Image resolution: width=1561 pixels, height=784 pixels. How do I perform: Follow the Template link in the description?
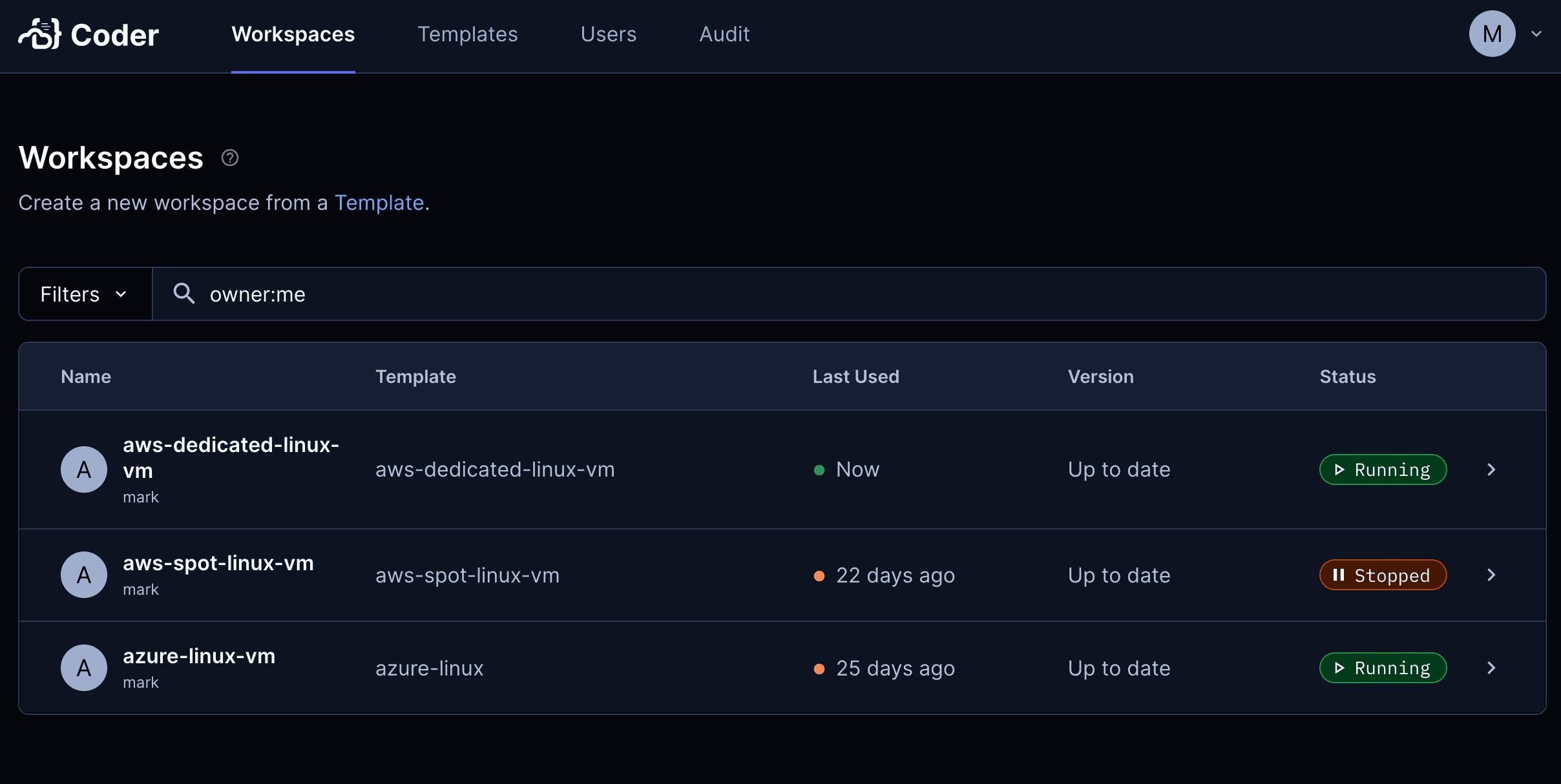[x=379, y=203]
